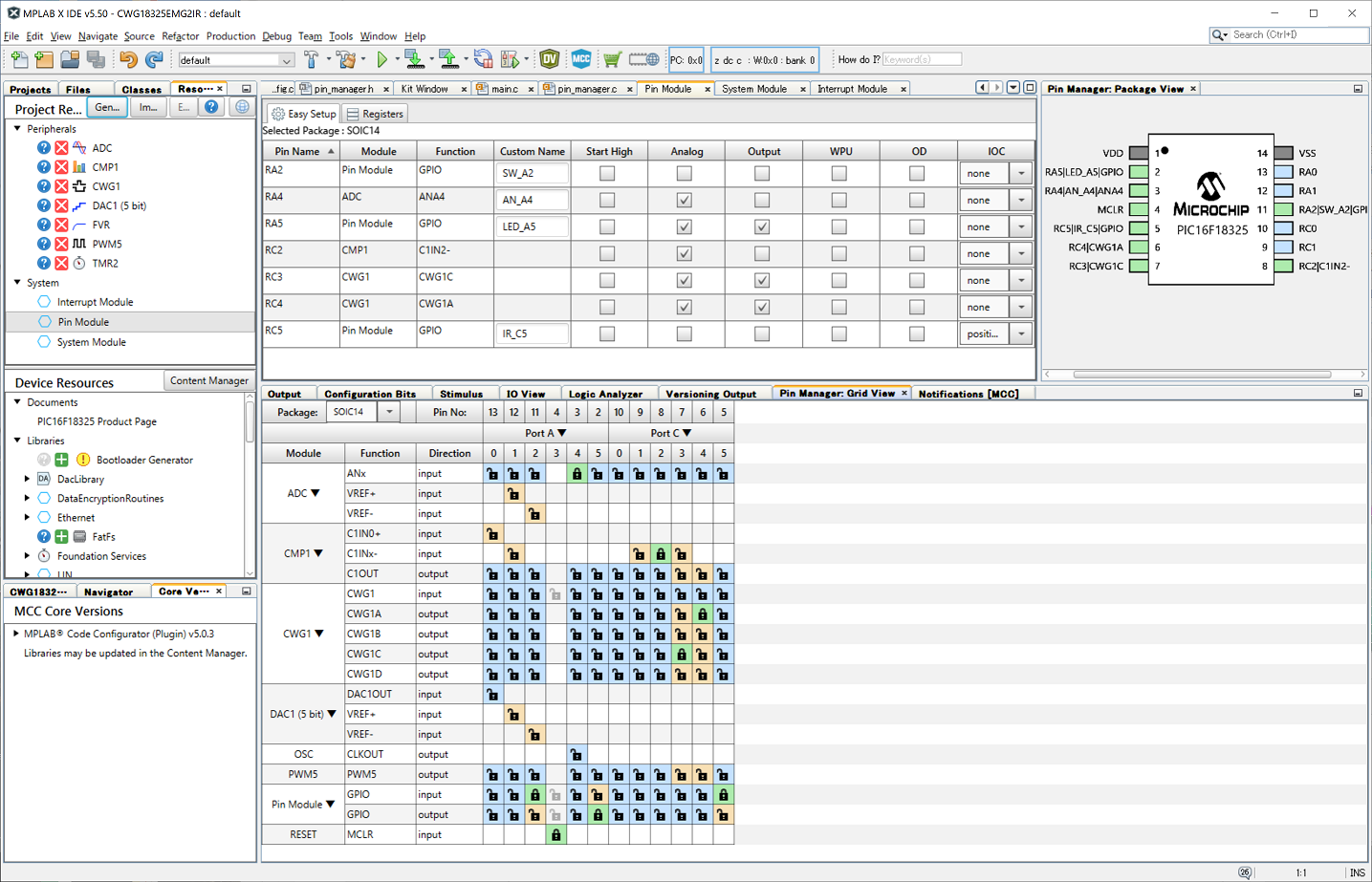Viewport: 1372px width, 882px height.
Task: Click the Redo arrow icon
Action: point(154,59)
